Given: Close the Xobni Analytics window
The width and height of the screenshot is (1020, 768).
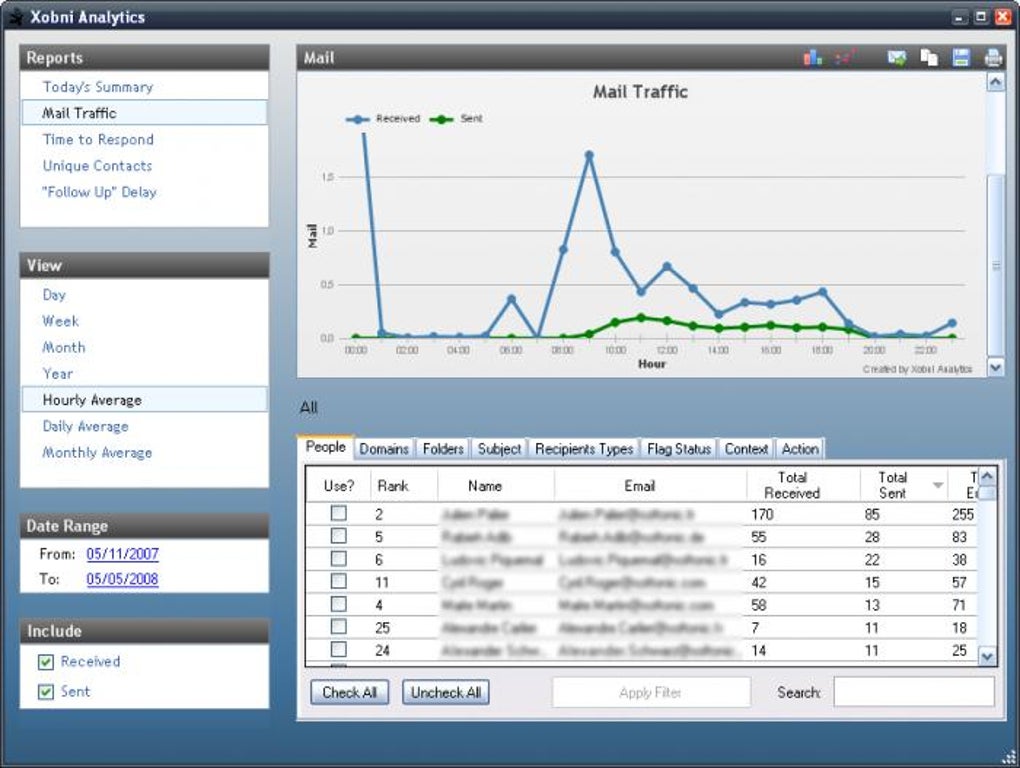Looking at the screenshot, I should [1002, 18].
